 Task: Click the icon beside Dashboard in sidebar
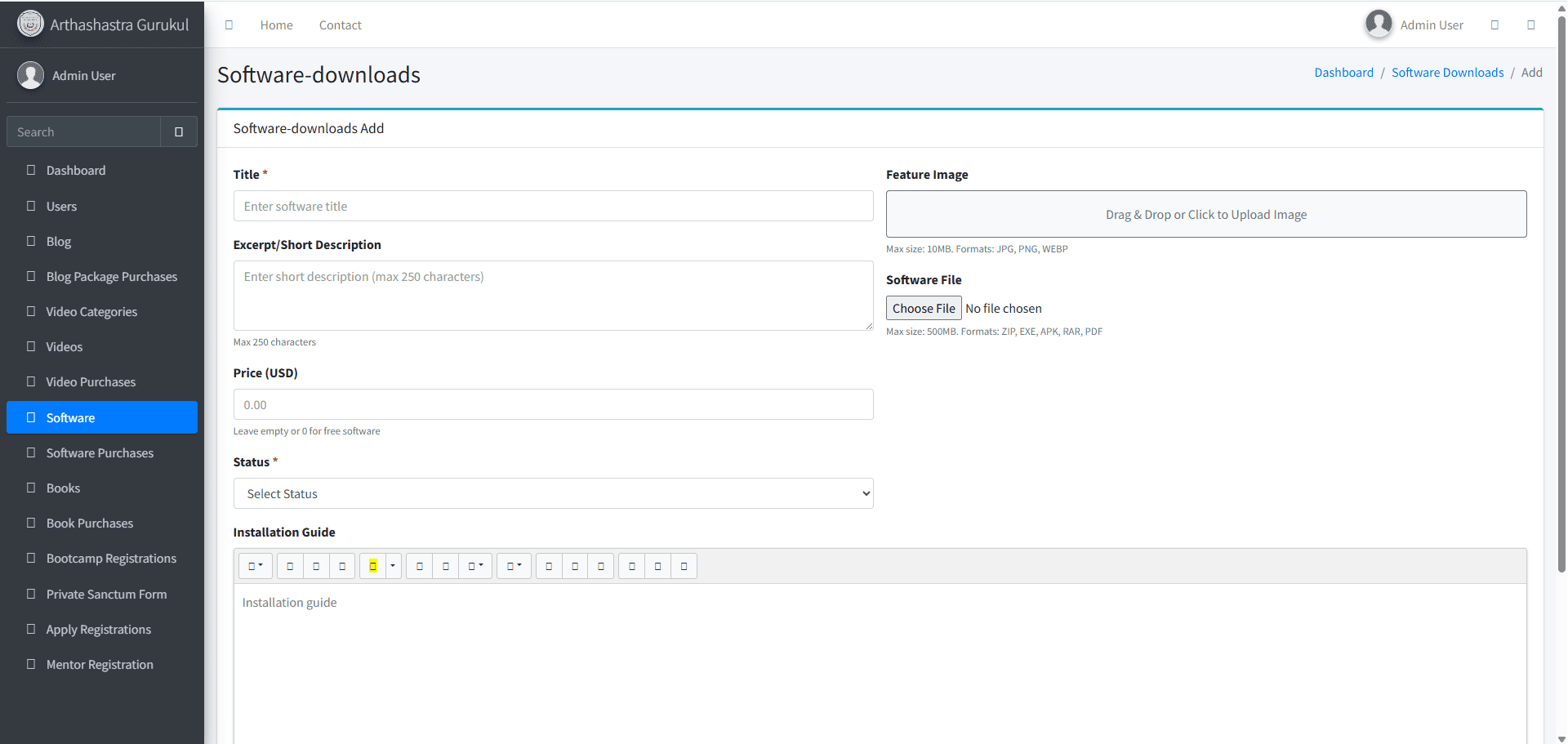pyautogui.click(x=31, y=170)
